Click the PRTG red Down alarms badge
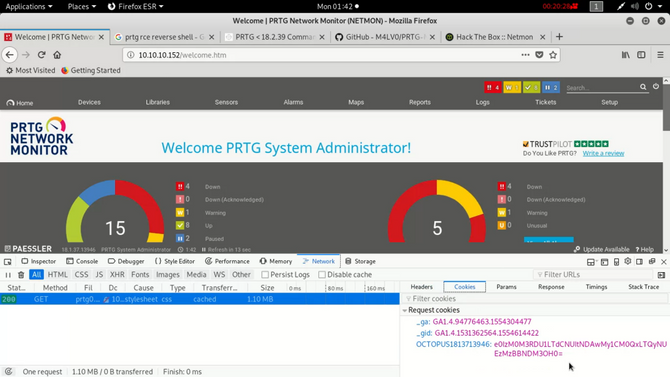 click(493, 87)
